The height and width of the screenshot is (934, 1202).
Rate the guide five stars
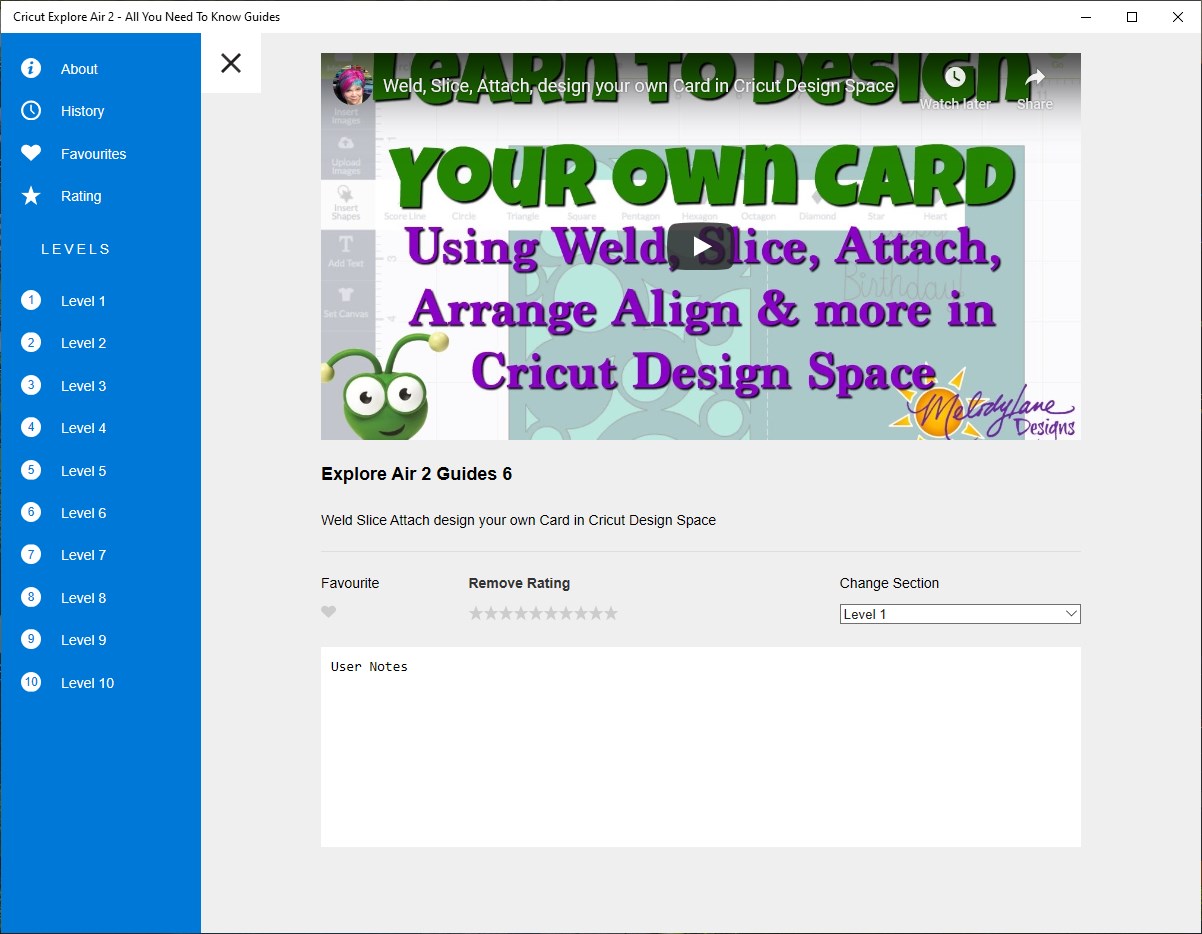pos(536,613)
